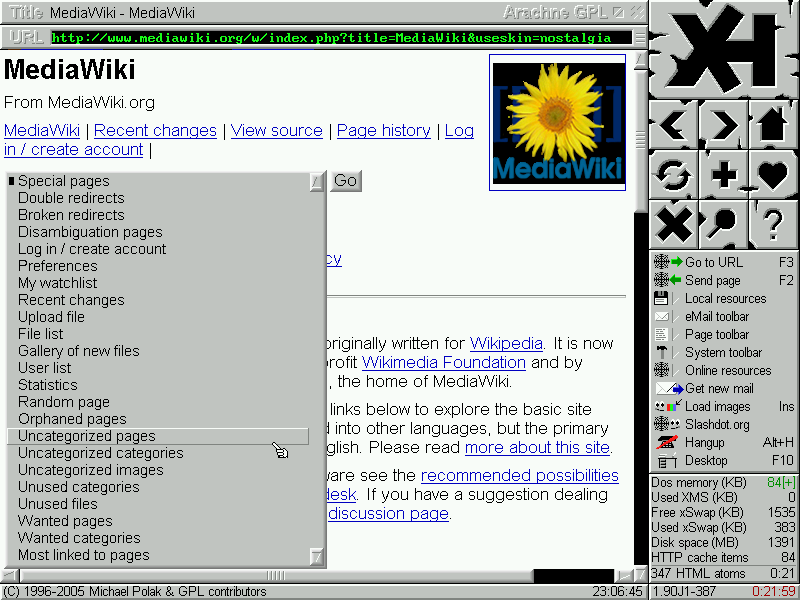
Task: Choose Preferences in the dropdown list
Action: pyautogui.click(x=57, y=265)
